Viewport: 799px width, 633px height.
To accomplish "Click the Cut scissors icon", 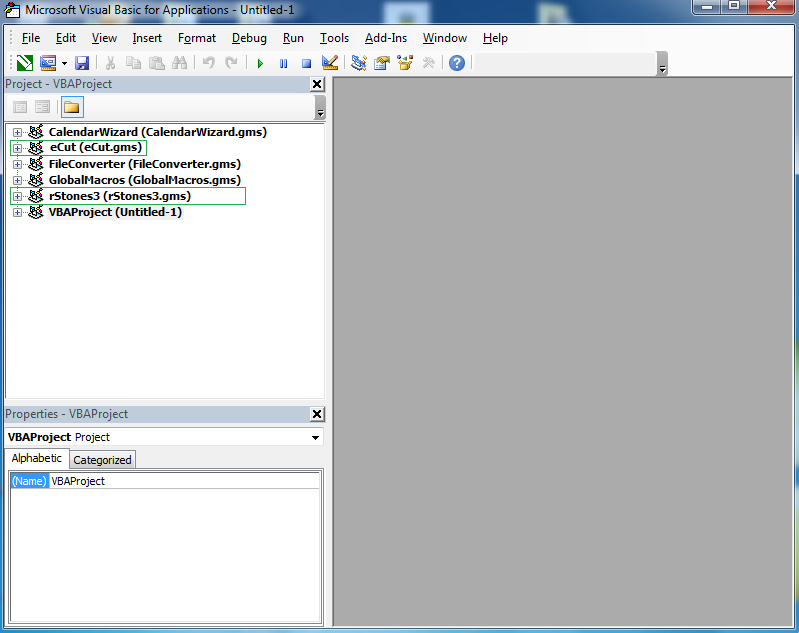I will (110, 63).
